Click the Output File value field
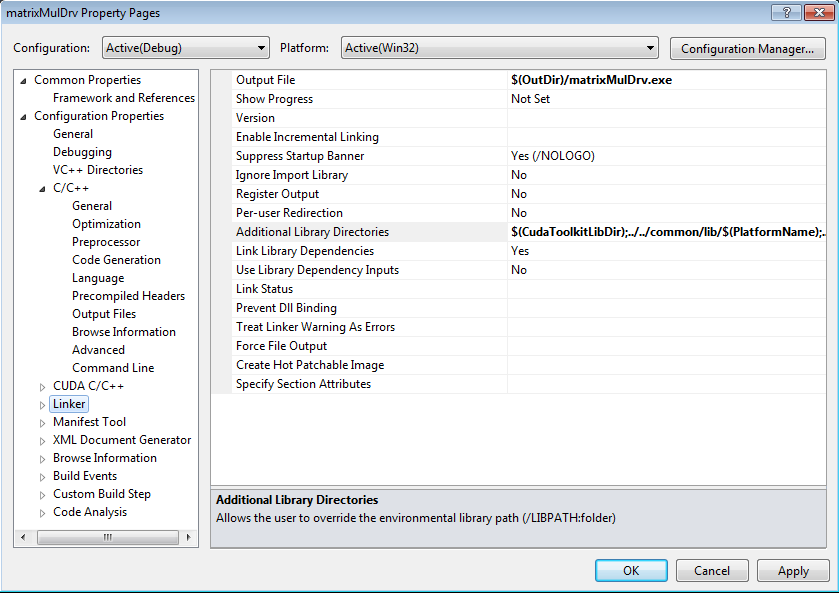 coord(667,80)
